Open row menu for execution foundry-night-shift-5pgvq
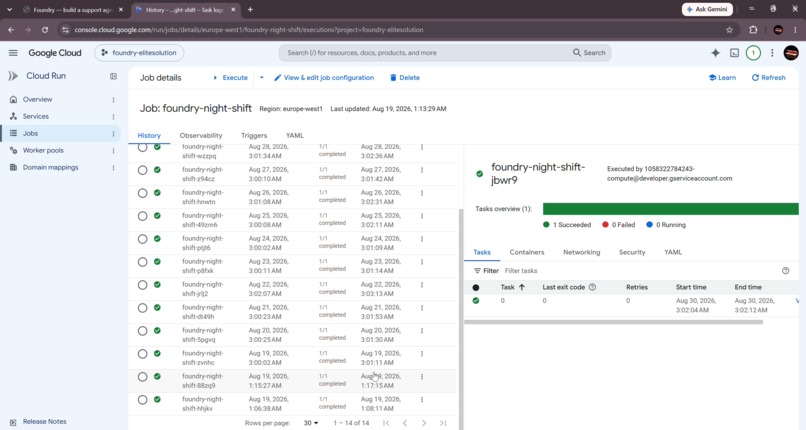This screenshot has width=806, height=430. 422,331
